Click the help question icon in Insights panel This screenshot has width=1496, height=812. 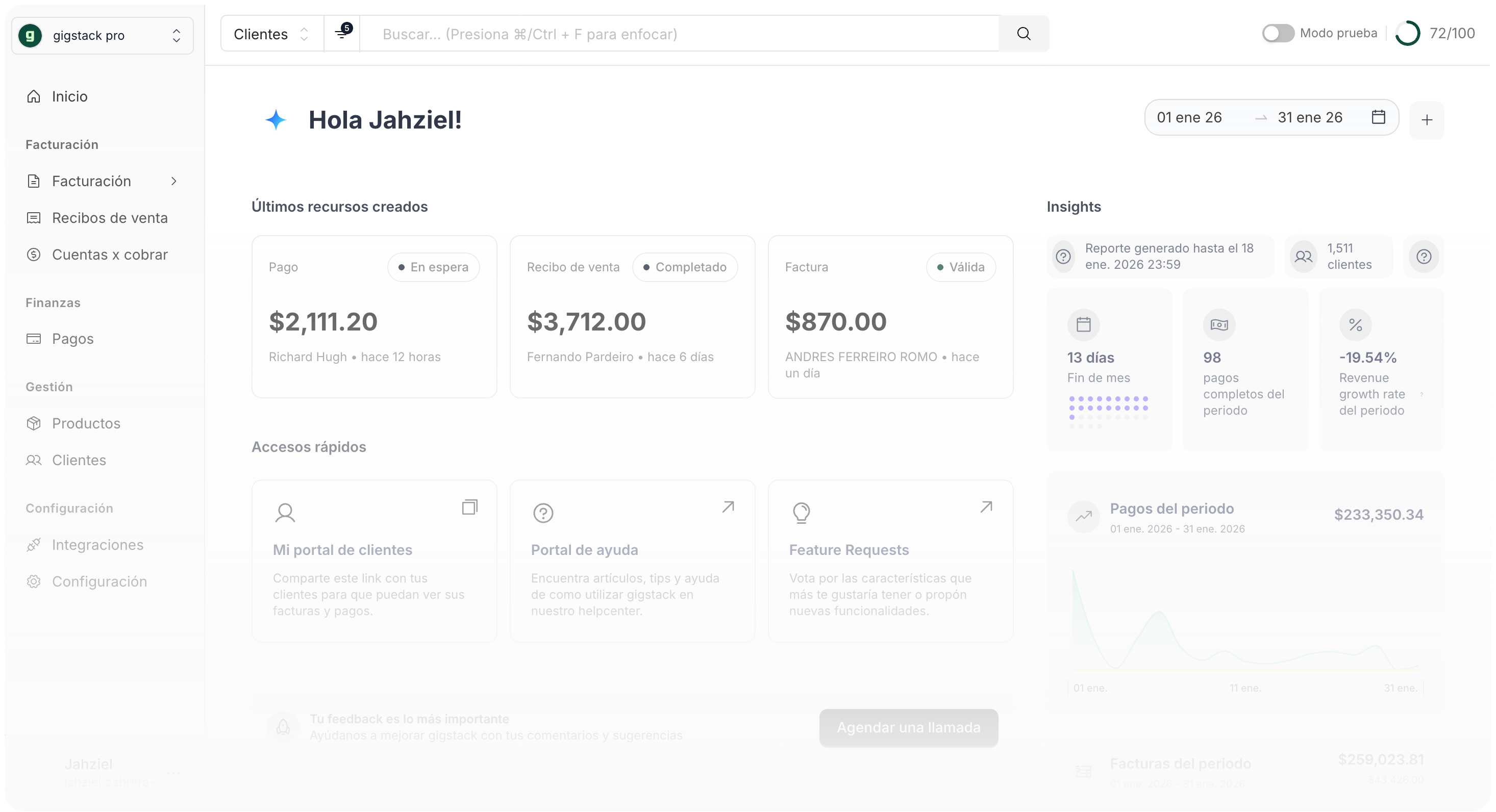pos(1423,256)
